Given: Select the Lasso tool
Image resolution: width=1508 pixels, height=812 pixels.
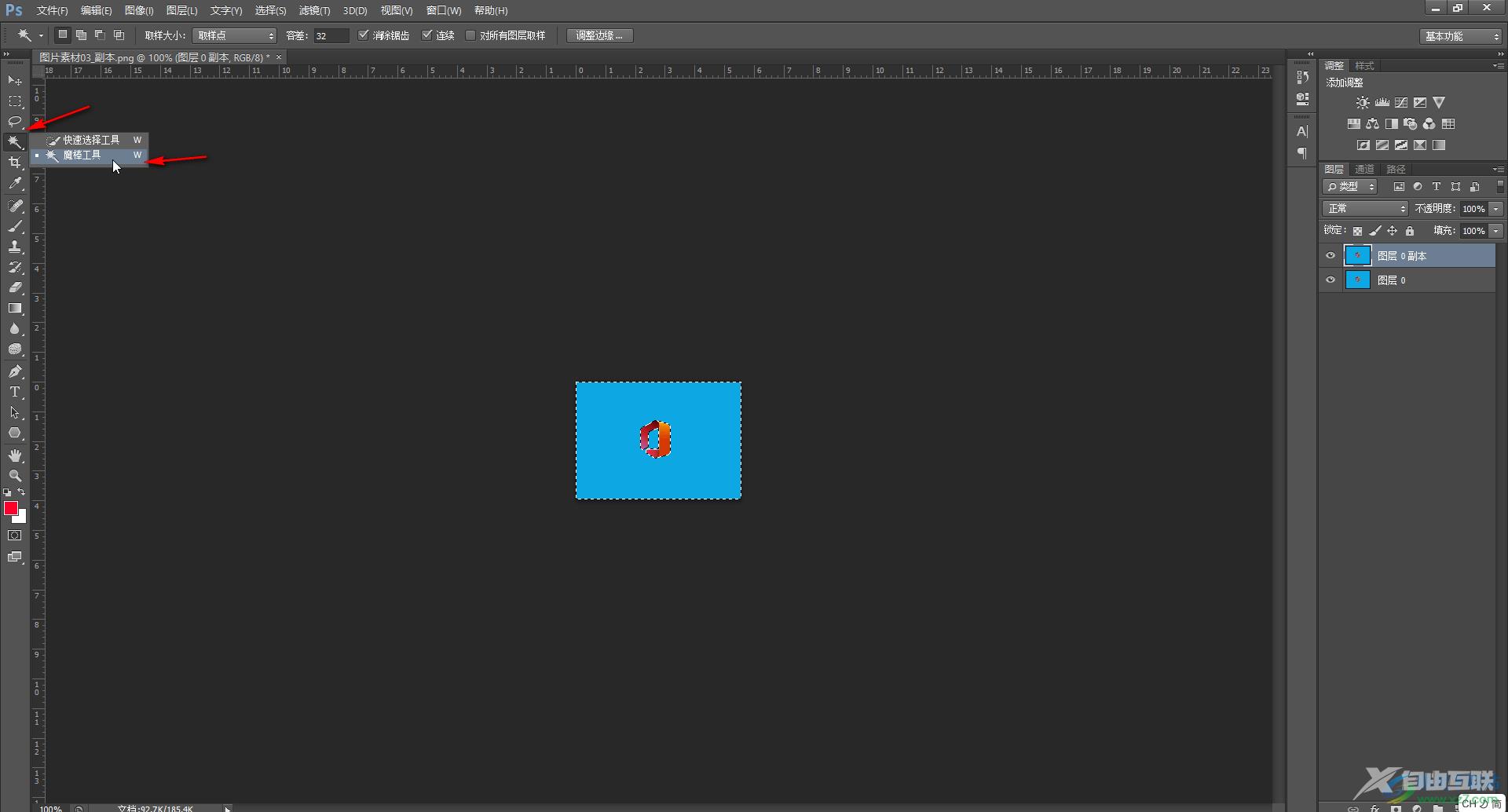Looking at the screenshot, I should [x=15, y=122].
